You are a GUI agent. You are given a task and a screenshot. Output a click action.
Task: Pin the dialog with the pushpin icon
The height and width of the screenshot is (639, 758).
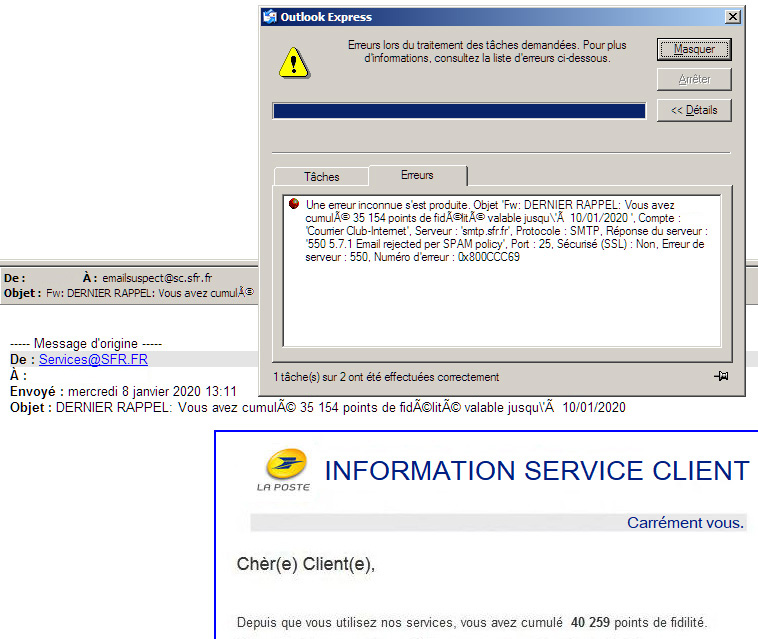722,377
